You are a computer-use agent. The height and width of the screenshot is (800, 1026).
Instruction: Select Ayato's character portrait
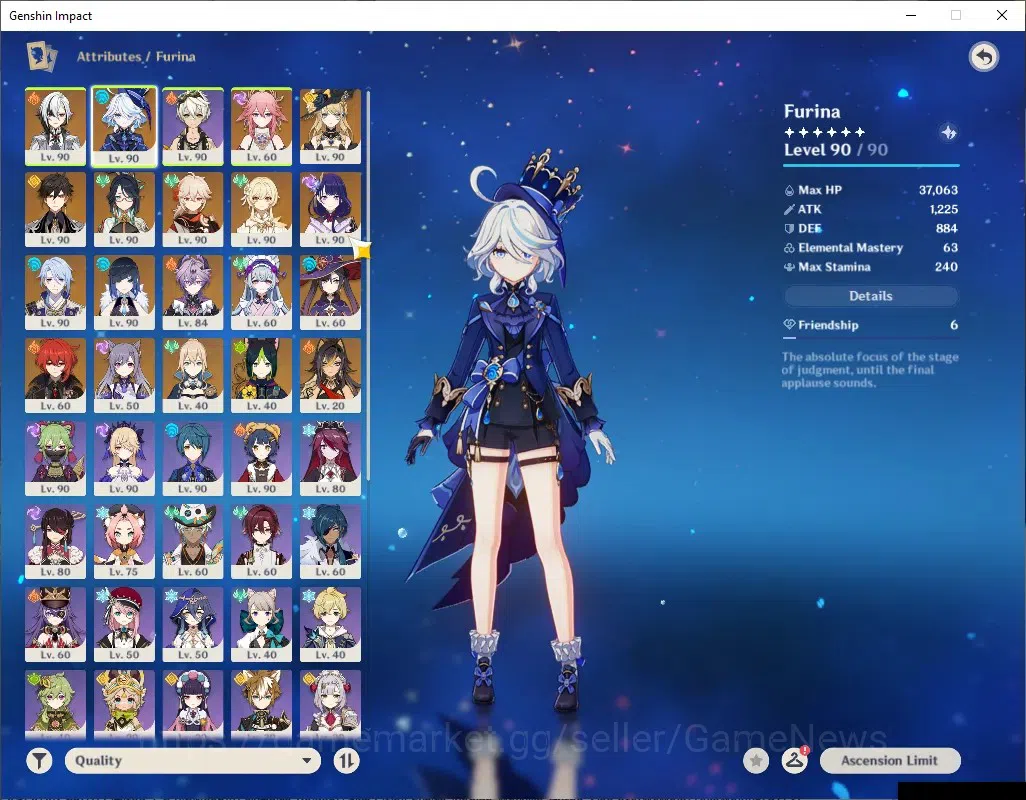click(x=56, y=292)
